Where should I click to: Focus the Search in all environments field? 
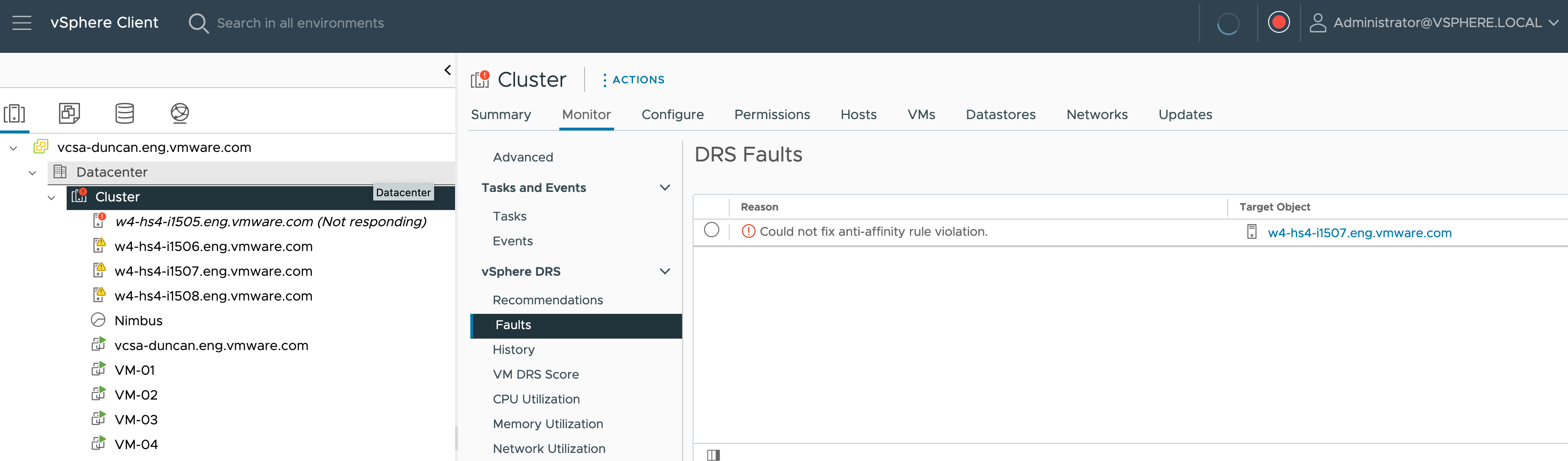click(x=300, y=23)
